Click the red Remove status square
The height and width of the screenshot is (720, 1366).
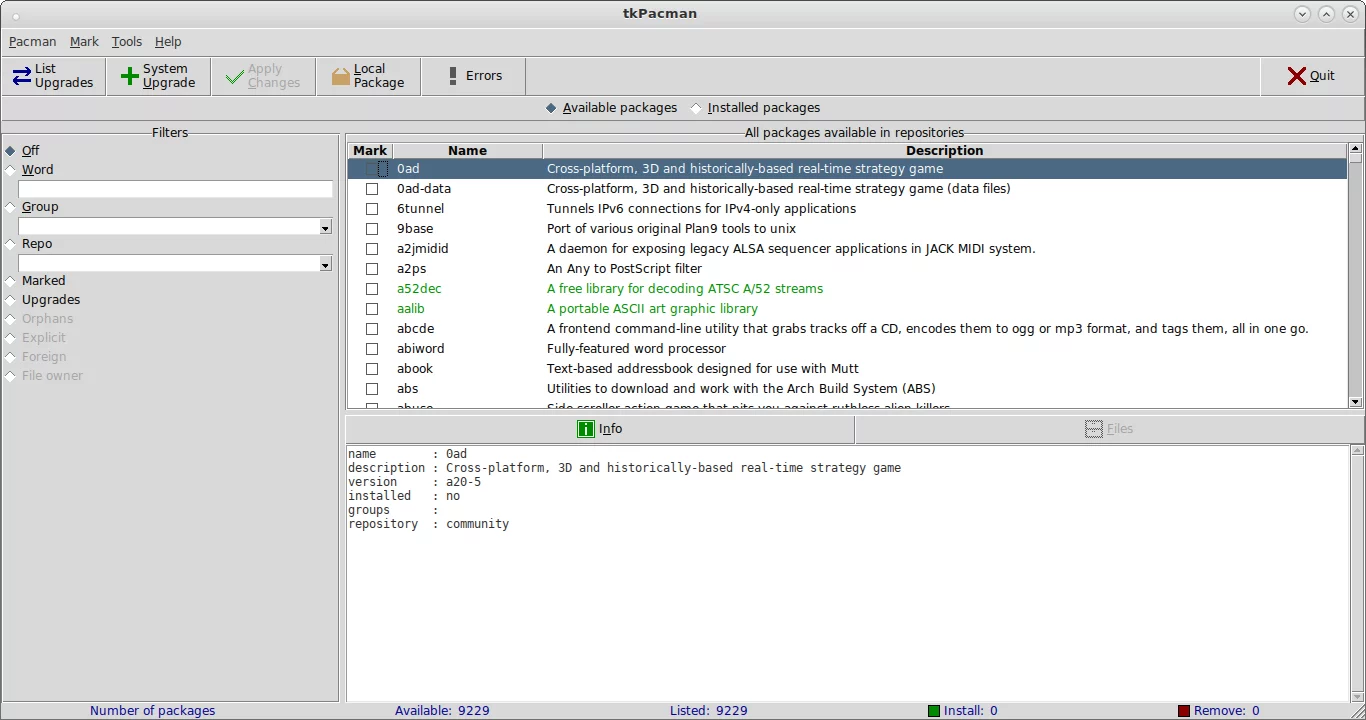point(1183,711)
